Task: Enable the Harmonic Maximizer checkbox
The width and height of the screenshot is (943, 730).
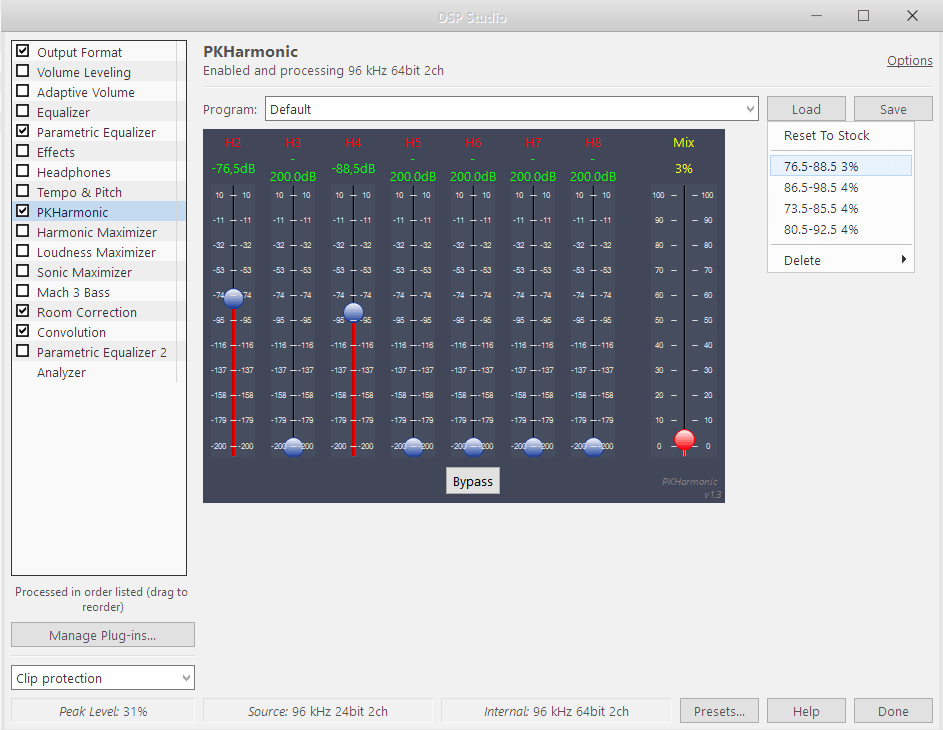Action: [23, 231]
